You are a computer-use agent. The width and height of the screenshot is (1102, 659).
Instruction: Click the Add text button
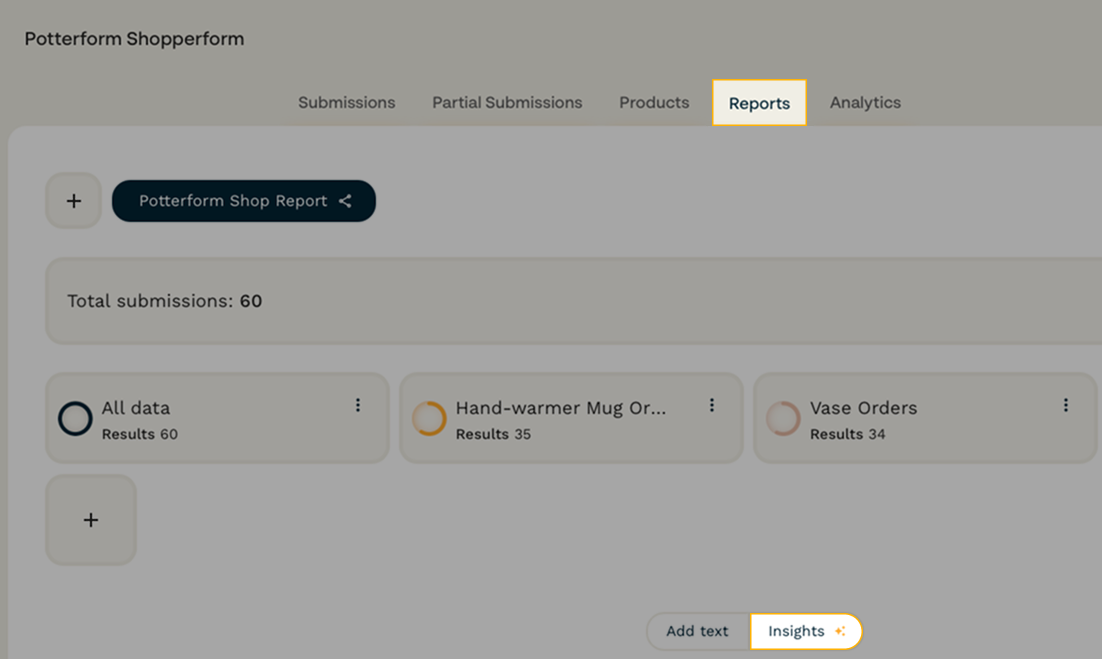click(697, 631)
